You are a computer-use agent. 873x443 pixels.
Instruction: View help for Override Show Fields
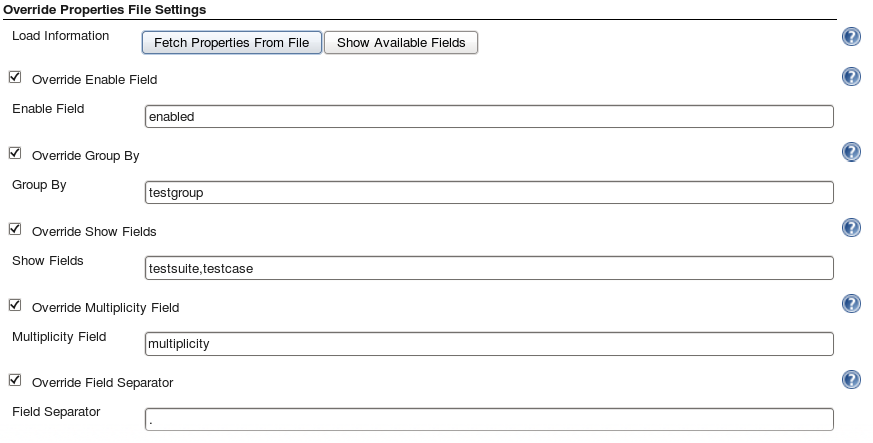(851, 228)
